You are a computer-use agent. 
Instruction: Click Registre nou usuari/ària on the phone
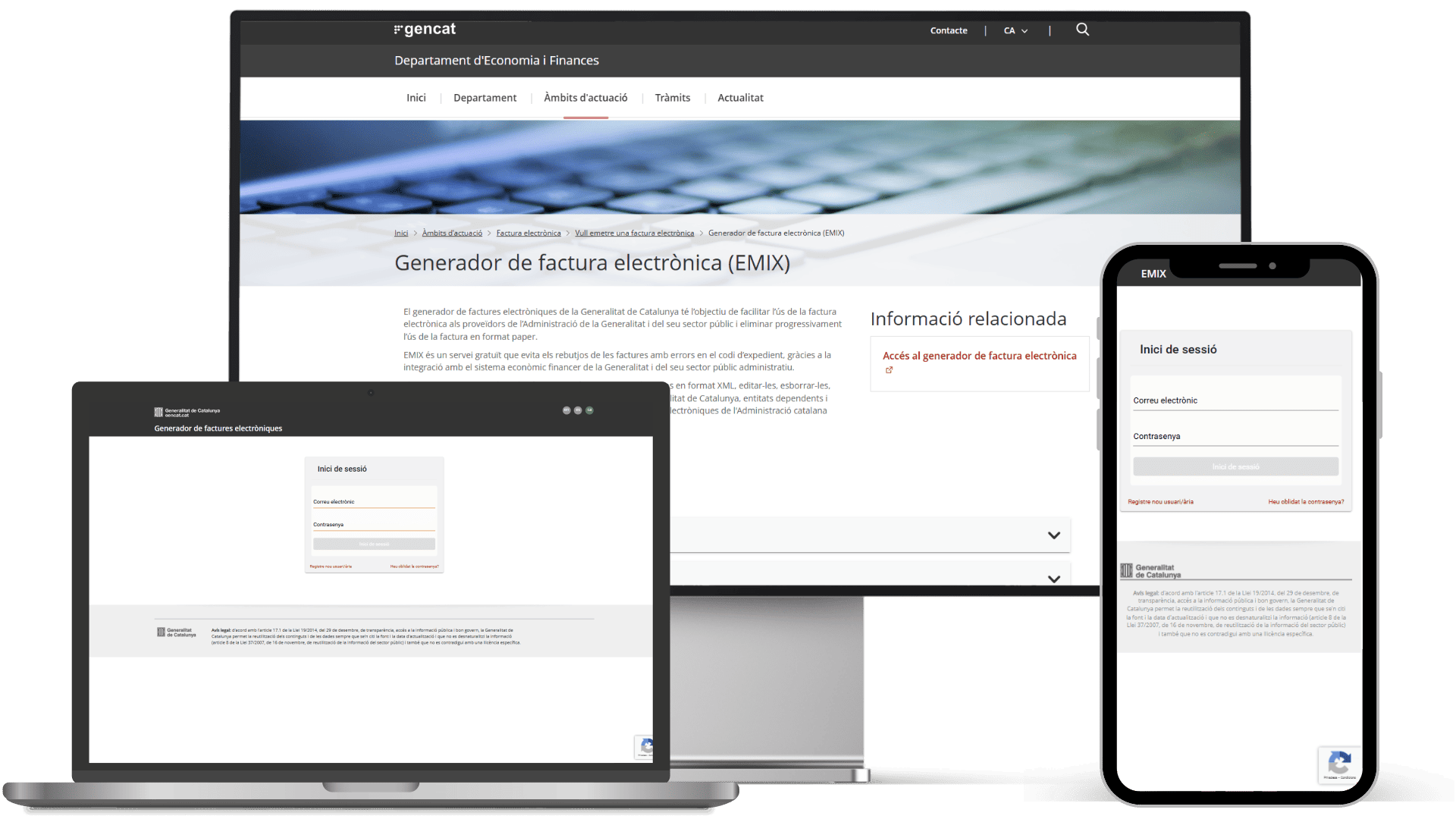point(1159,501)
